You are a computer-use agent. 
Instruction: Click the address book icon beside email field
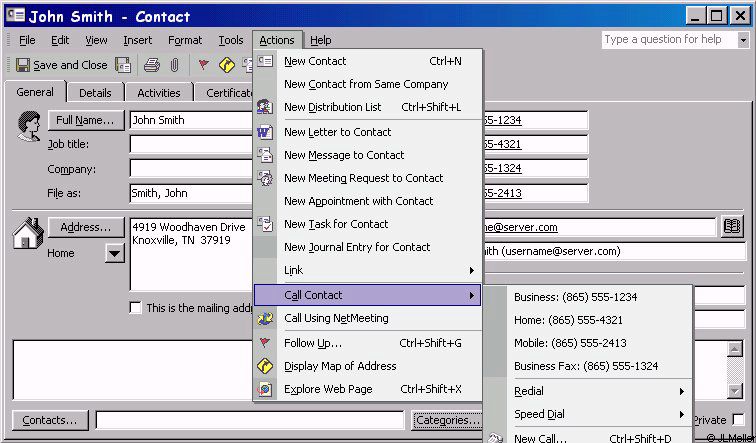[732, 227]
